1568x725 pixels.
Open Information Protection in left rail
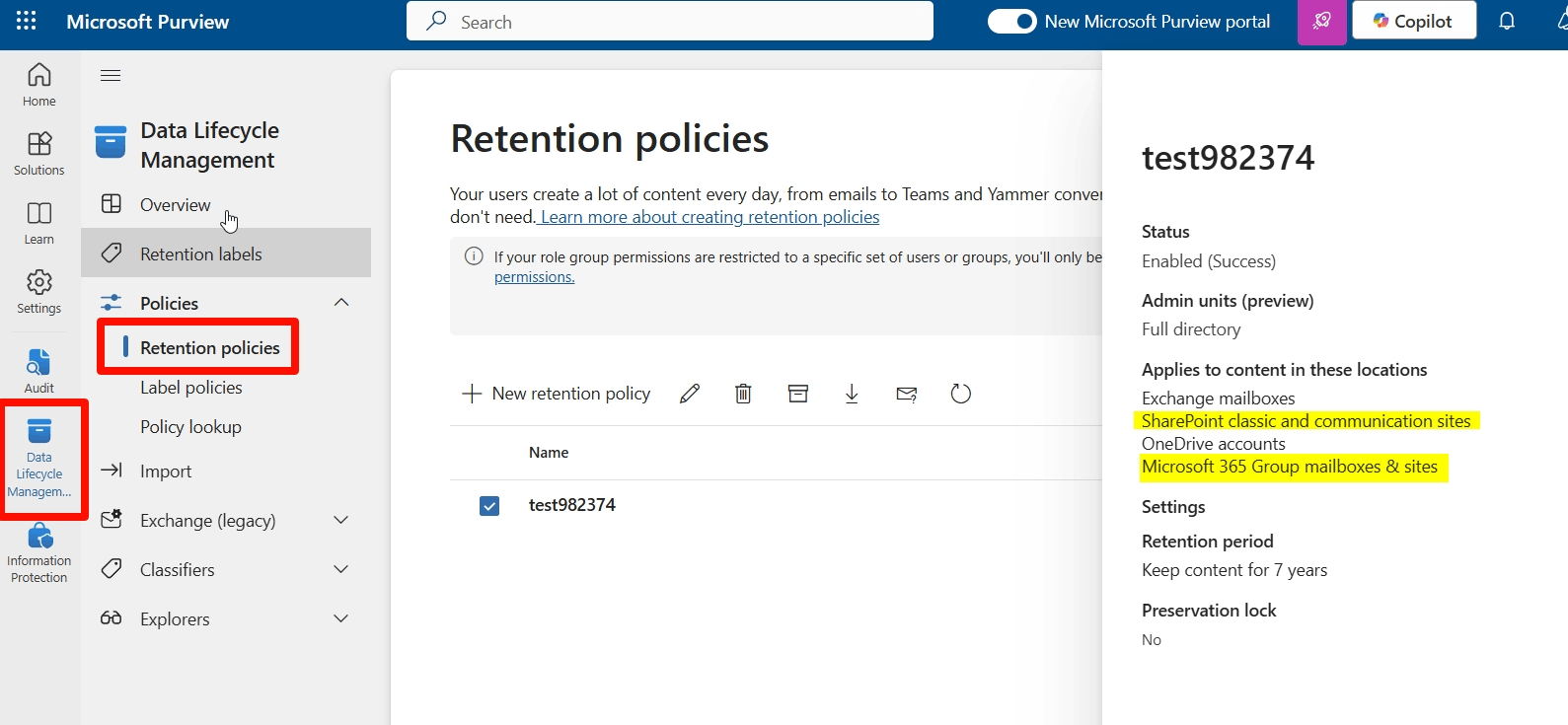coord(39,554)
